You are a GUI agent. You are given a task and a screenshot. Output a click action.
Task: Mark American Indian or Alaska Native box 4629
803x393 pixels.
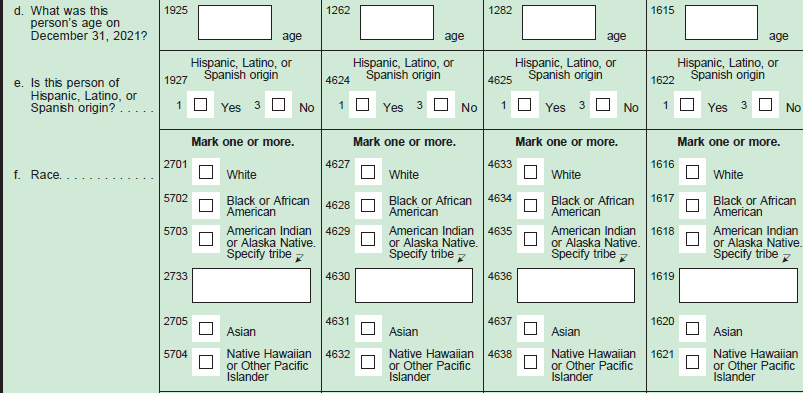pyautogui.click(x=368, y=239)
